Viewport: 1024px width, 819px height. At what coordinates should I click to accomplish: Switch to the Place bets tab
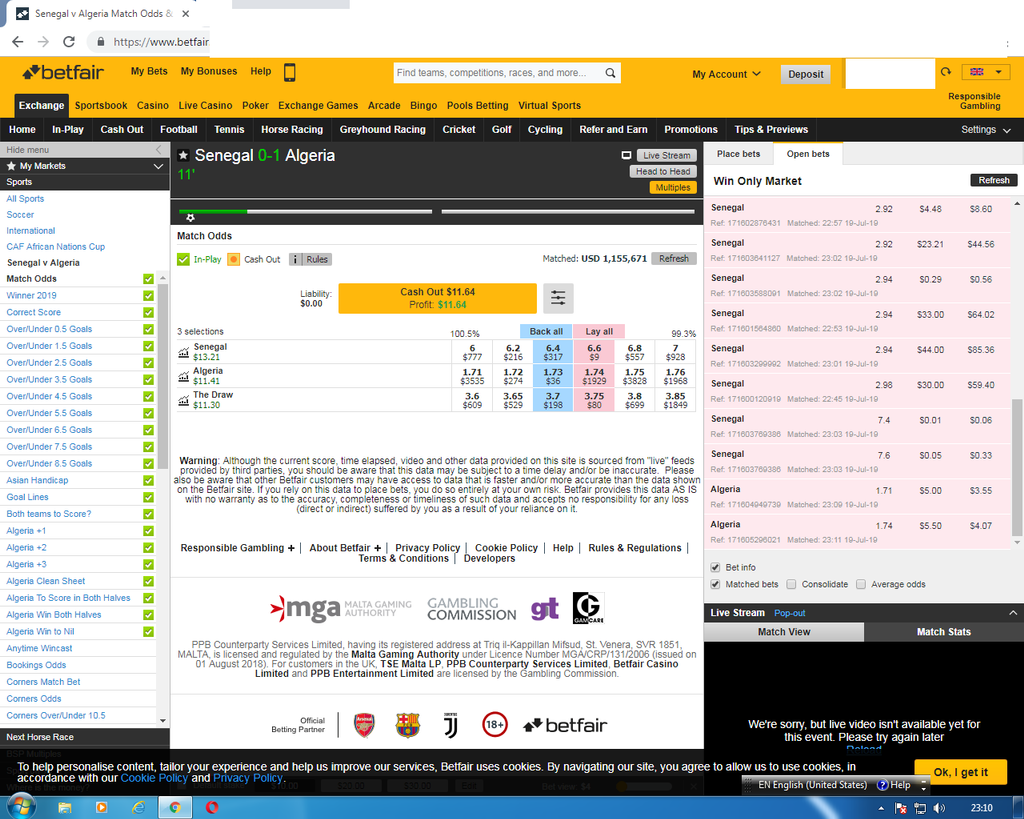pyautogui.click(x=739, y=154)
